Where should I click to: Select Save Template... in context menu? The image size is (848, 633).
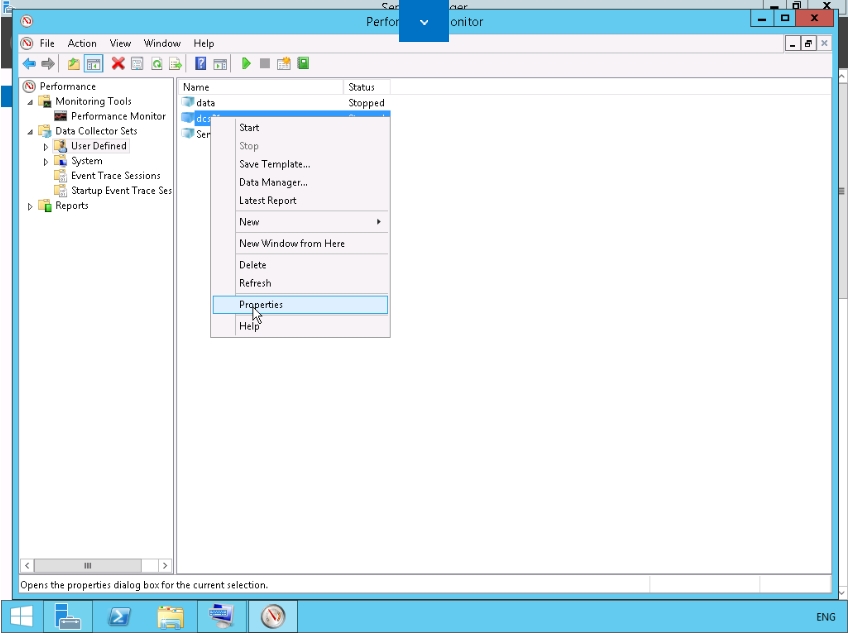pyautogui.click(x=274, y=164)
